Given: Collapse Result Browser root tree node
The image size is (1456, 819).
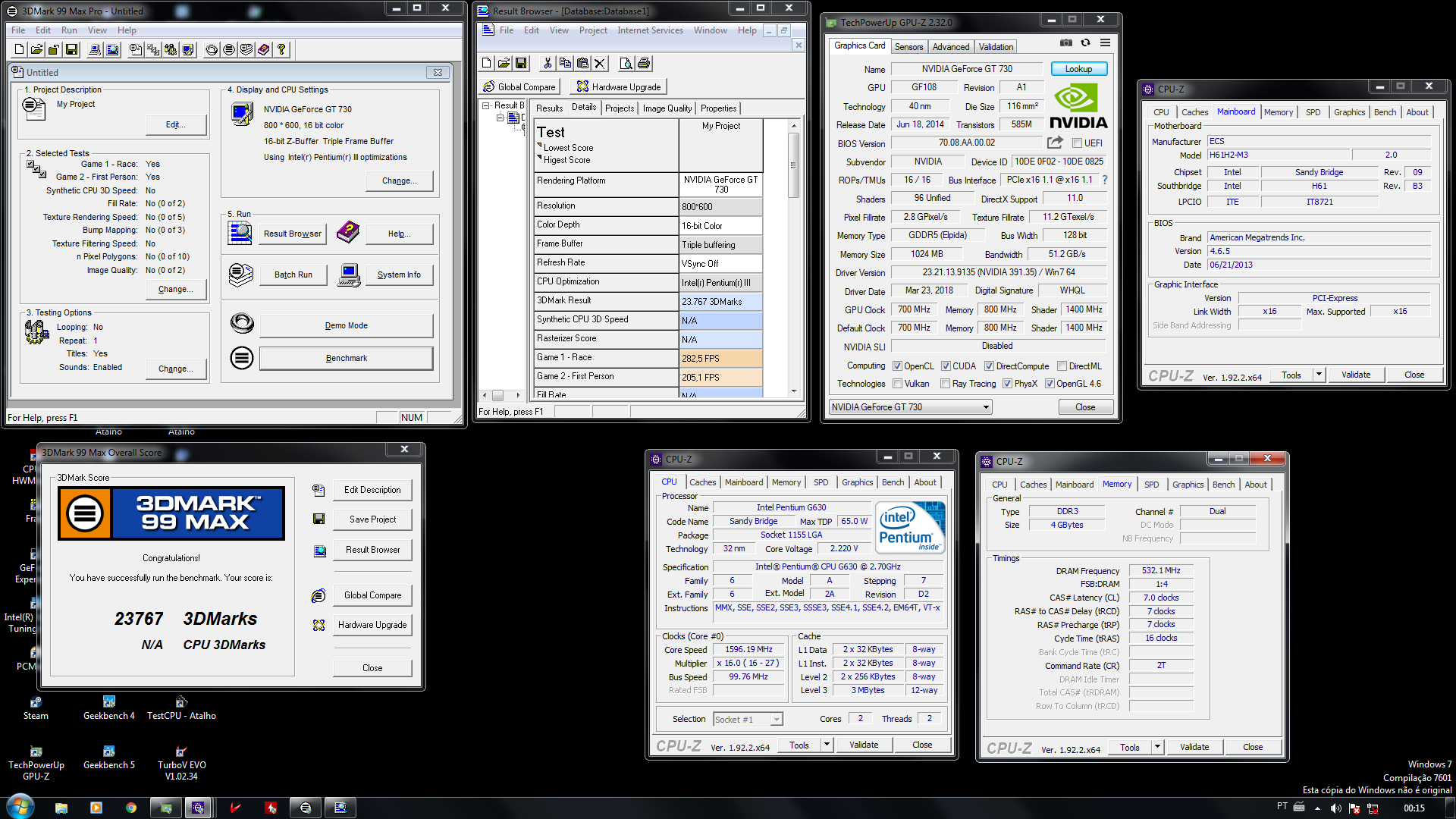Looking at the screenshot, I should pos(486,106).
